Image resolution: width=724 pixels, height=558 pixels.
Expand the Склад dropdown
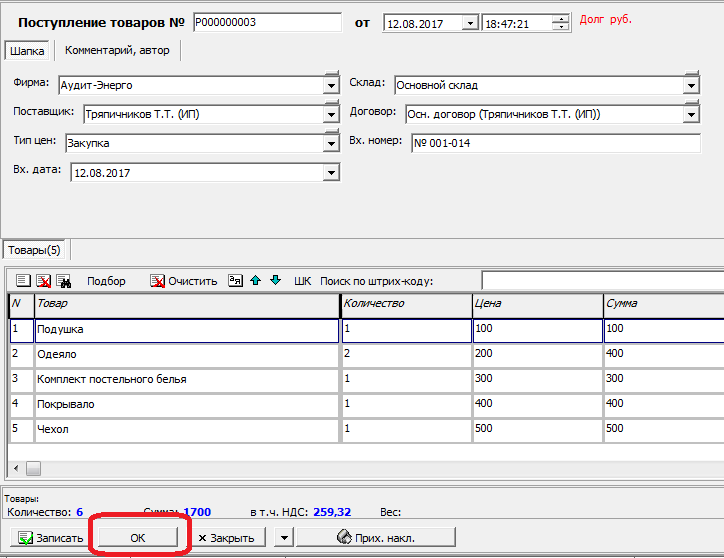tap(691, 86)
